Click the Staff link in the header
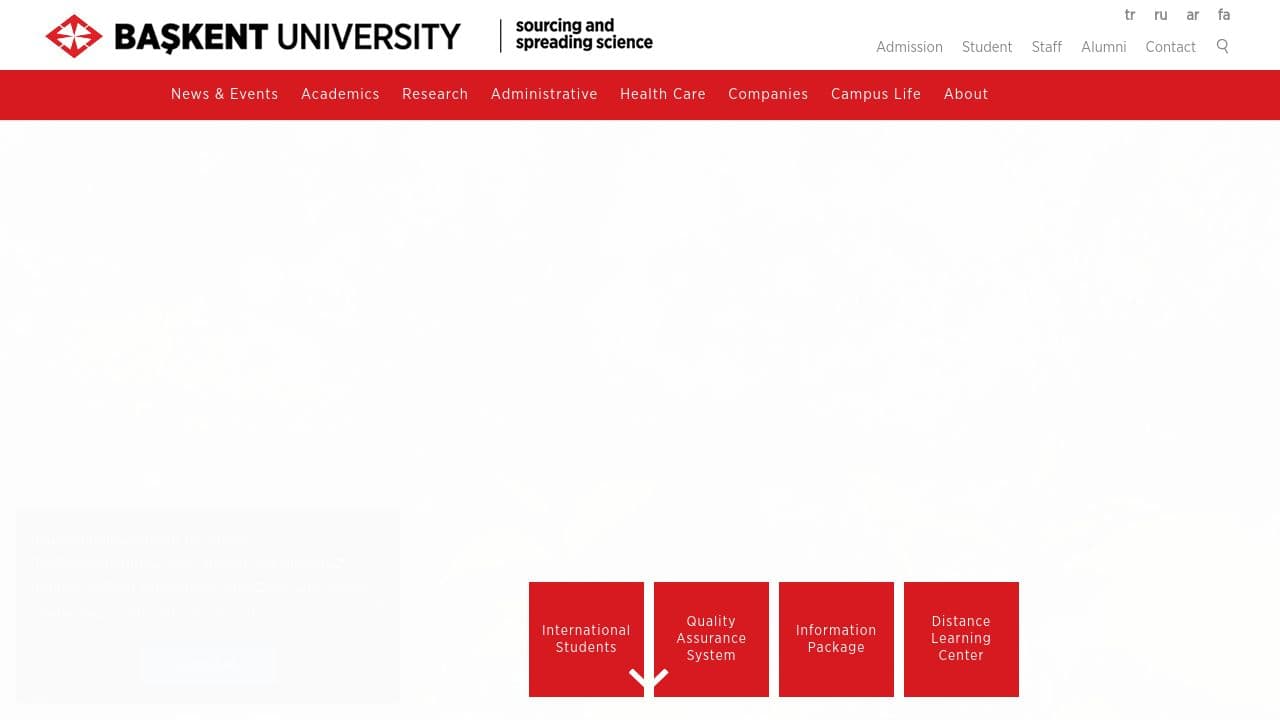Image resolution: width=1280 pixels, height=720 pixels. click(1046, 47)
